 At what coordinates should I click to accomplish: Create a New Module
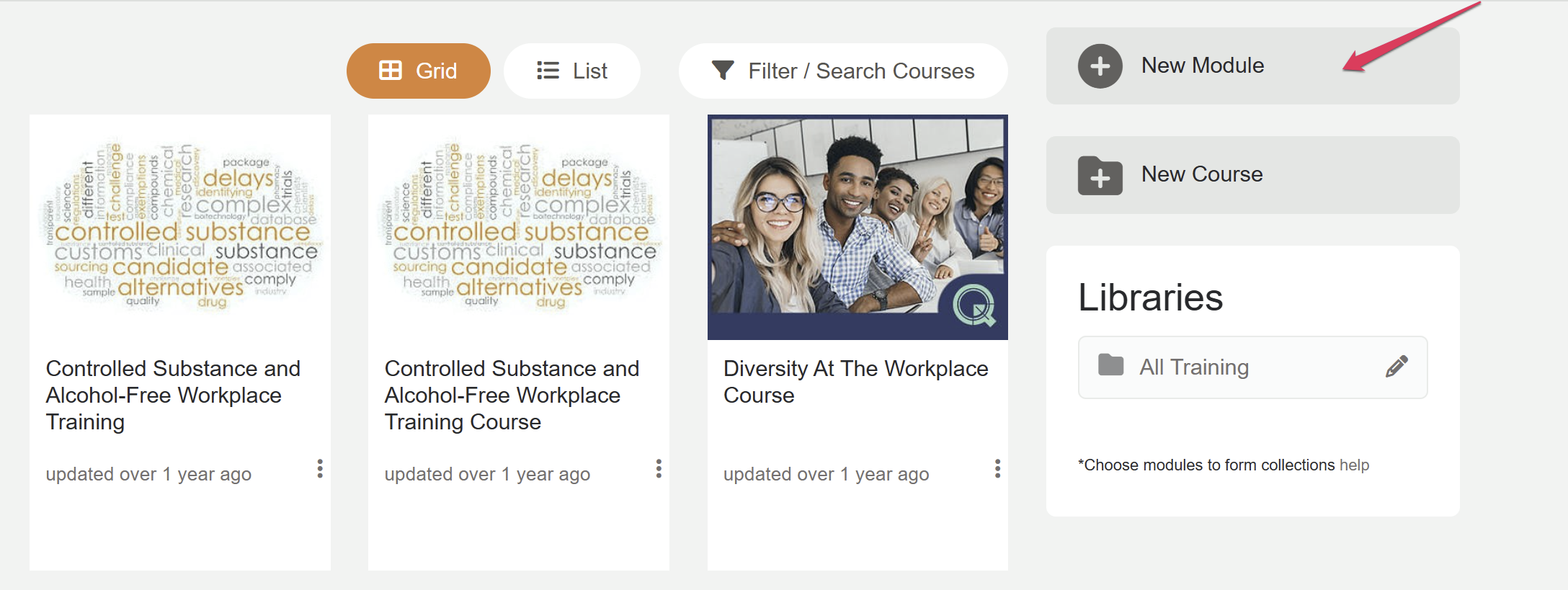point(1252,66)
